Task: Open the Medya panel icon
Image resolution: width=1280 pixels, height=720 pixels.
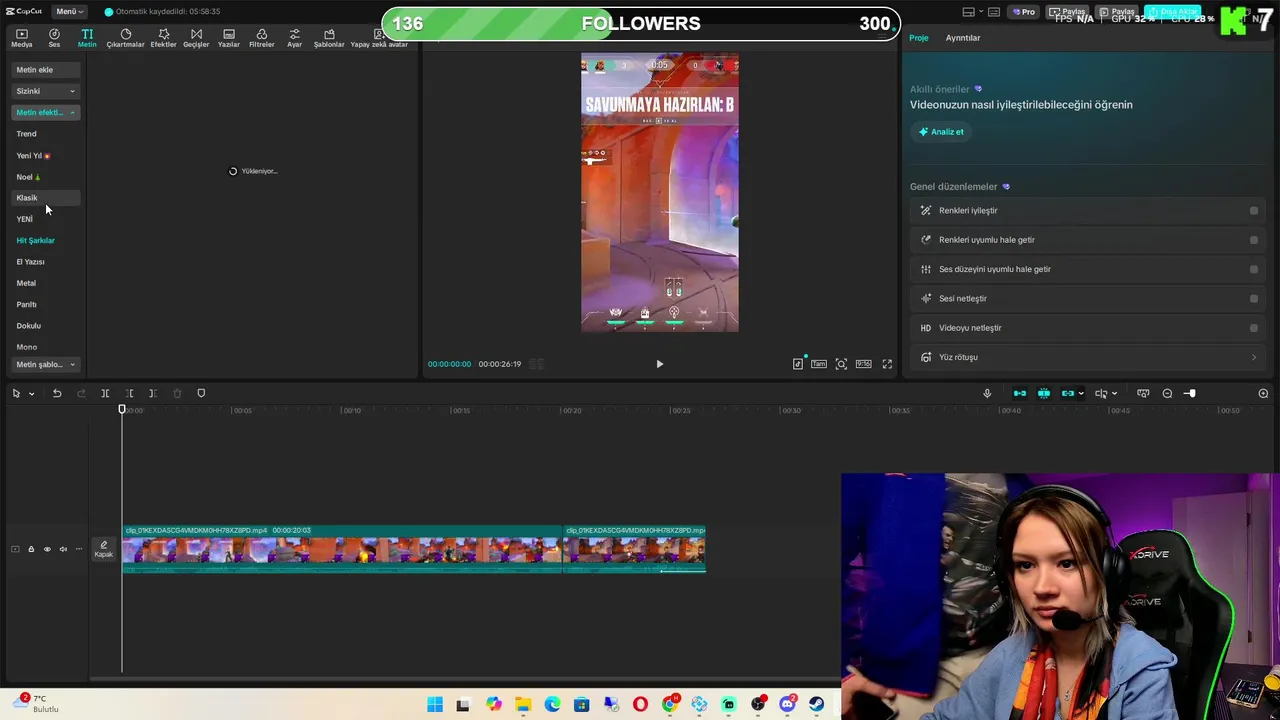Action: [x=21, y=38]
